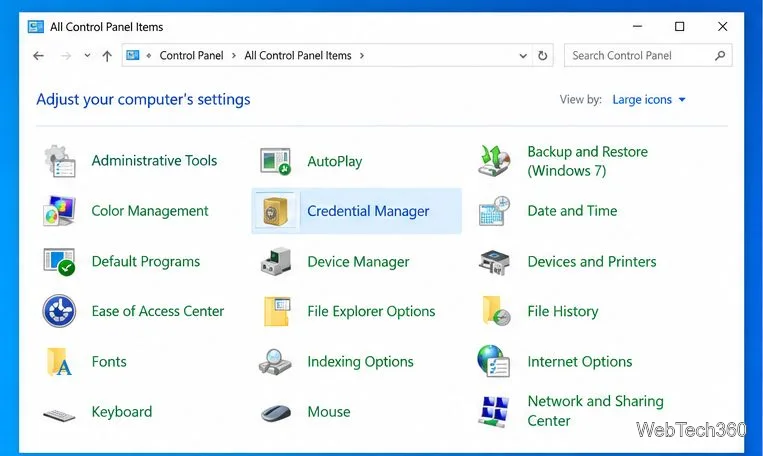The height and width of the screenshot is (456, 763).
Task: Open the Date and Time link
Action: point(572,211)
